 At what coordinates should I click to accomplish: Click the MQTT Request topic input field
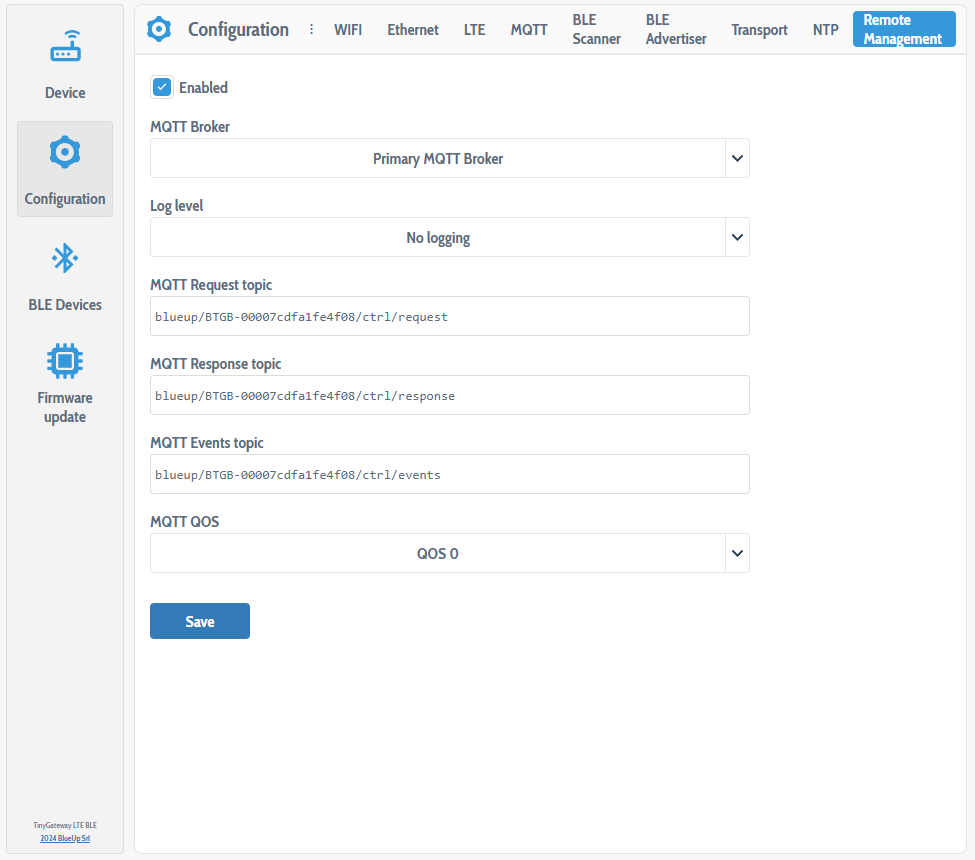[449, 316]
